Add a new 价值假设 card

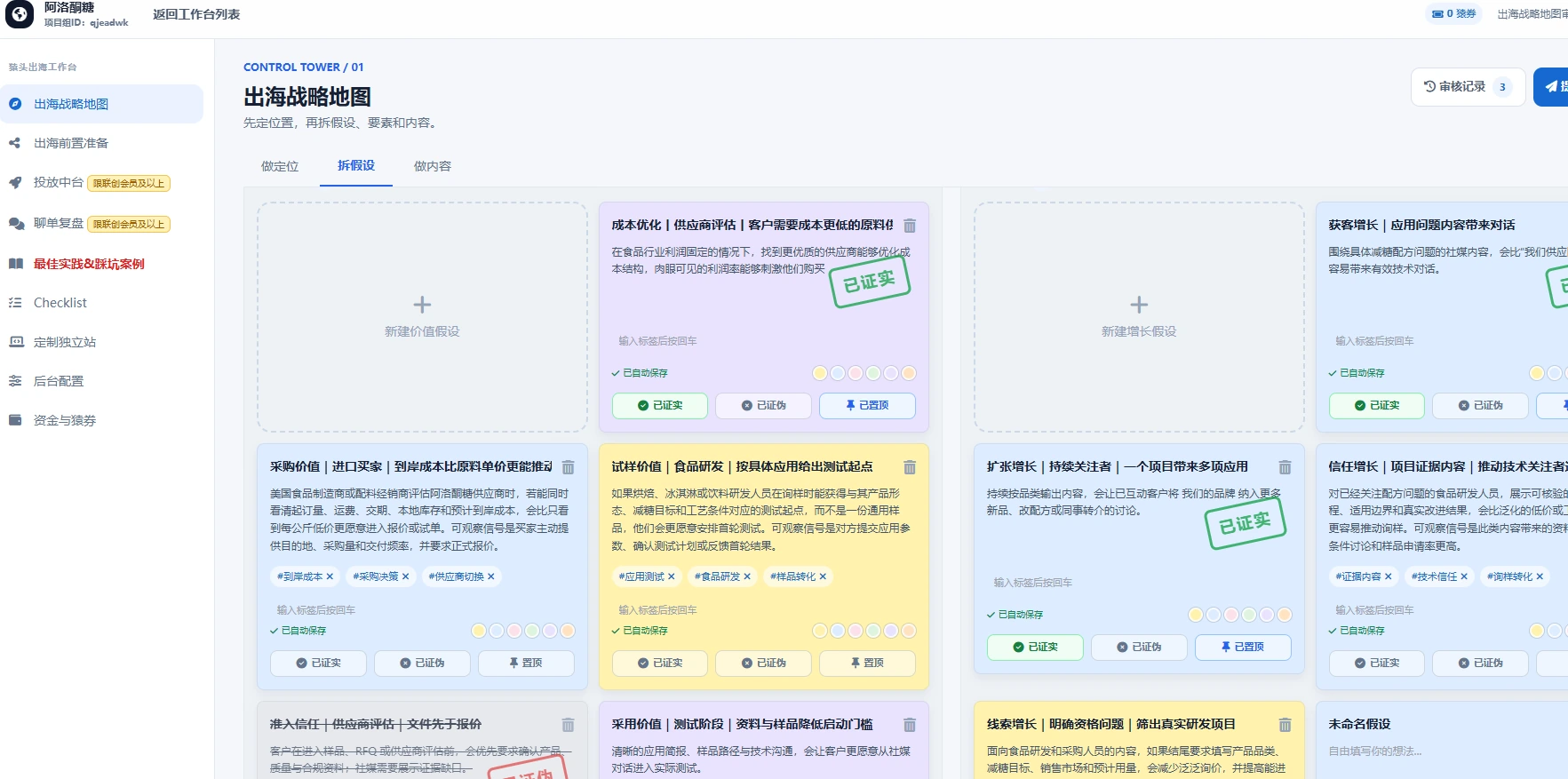[422, 317]
